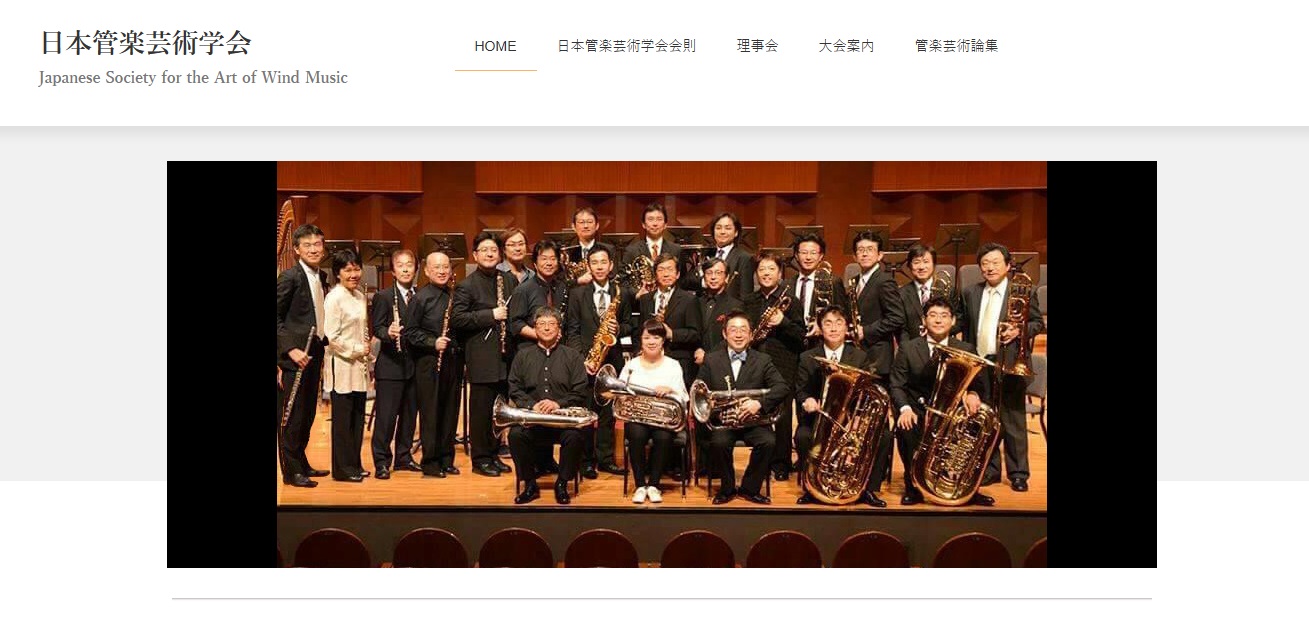This screenshot has height=620, width=1309.
Task: Click the red auditorium seats below the stage
Action: click(662, 548)
